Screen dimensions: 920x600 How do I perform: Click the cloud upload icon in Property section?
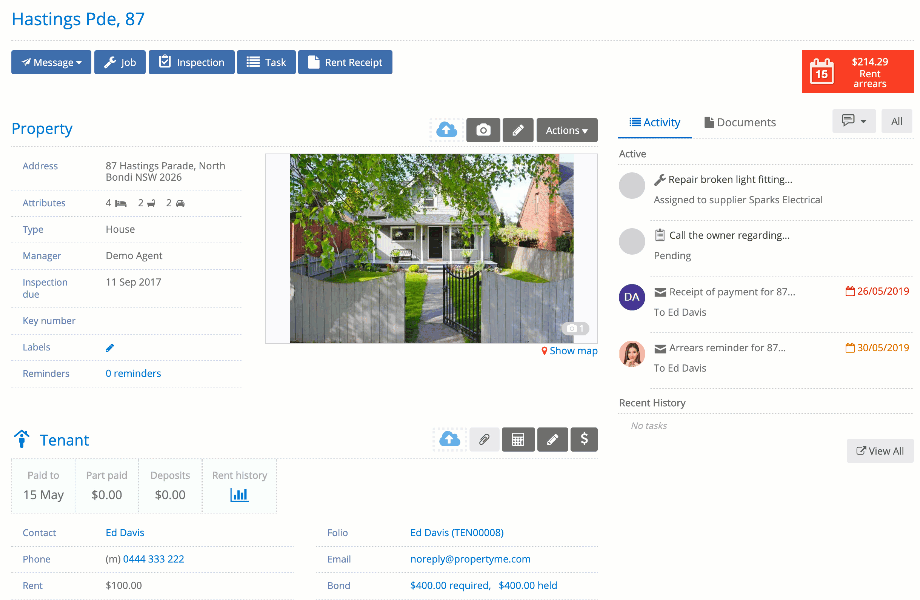[447, 130]
